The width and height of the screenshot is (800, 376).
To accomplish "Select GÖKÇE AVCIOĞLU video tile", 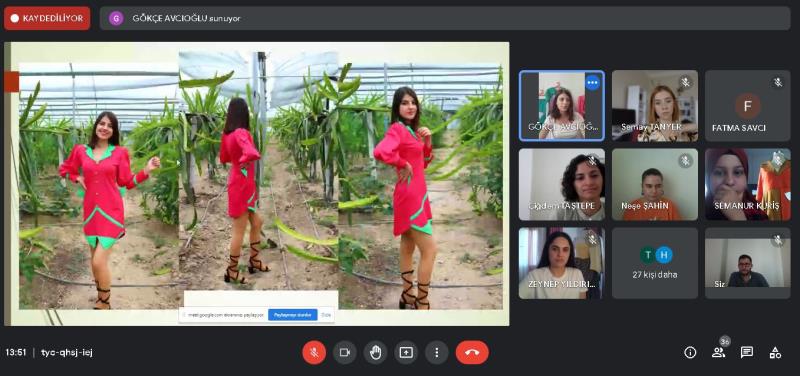I will pos(562,106).
